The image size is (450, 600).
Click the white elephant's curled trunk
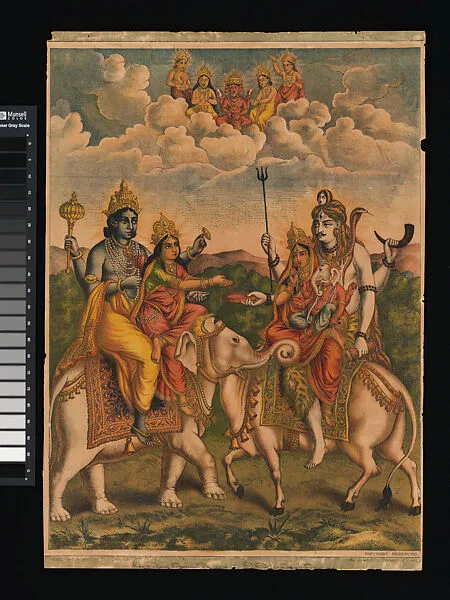point(287,352)
